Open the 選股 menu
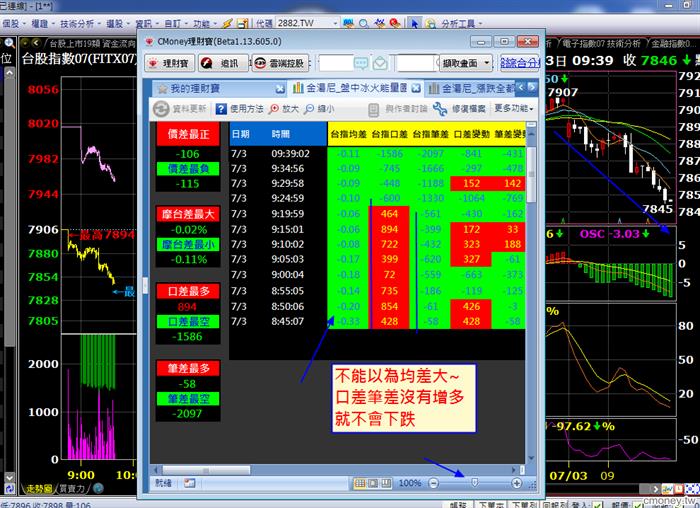The width and height of the screenshot is (700, 508). pyautogui.click(x=117, y=24)
